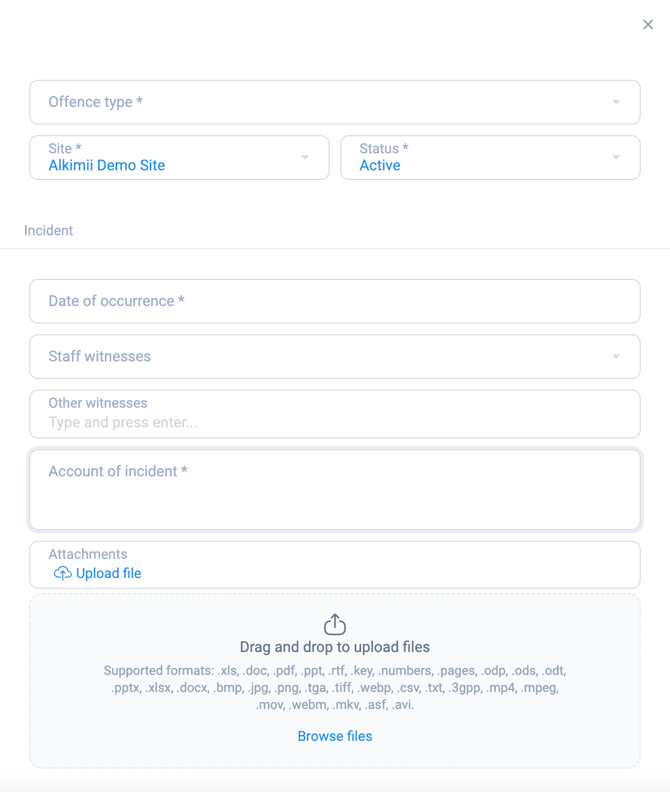Image resolution: width=670 pixels, height=792 pixels.
Task: Click the Date of occurrence field
Action: (x=334, y=301)
